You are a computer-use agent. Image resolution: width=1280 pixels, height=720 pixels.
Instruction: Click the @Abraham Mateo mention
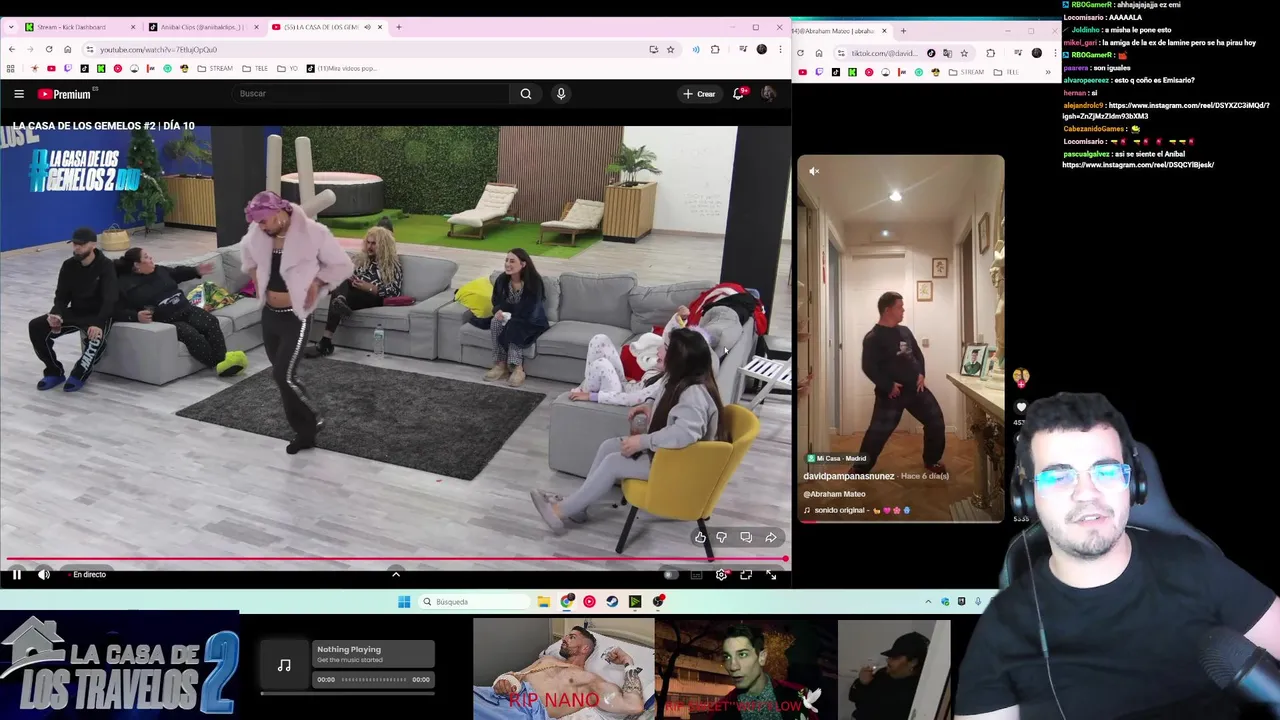[835, 494]
